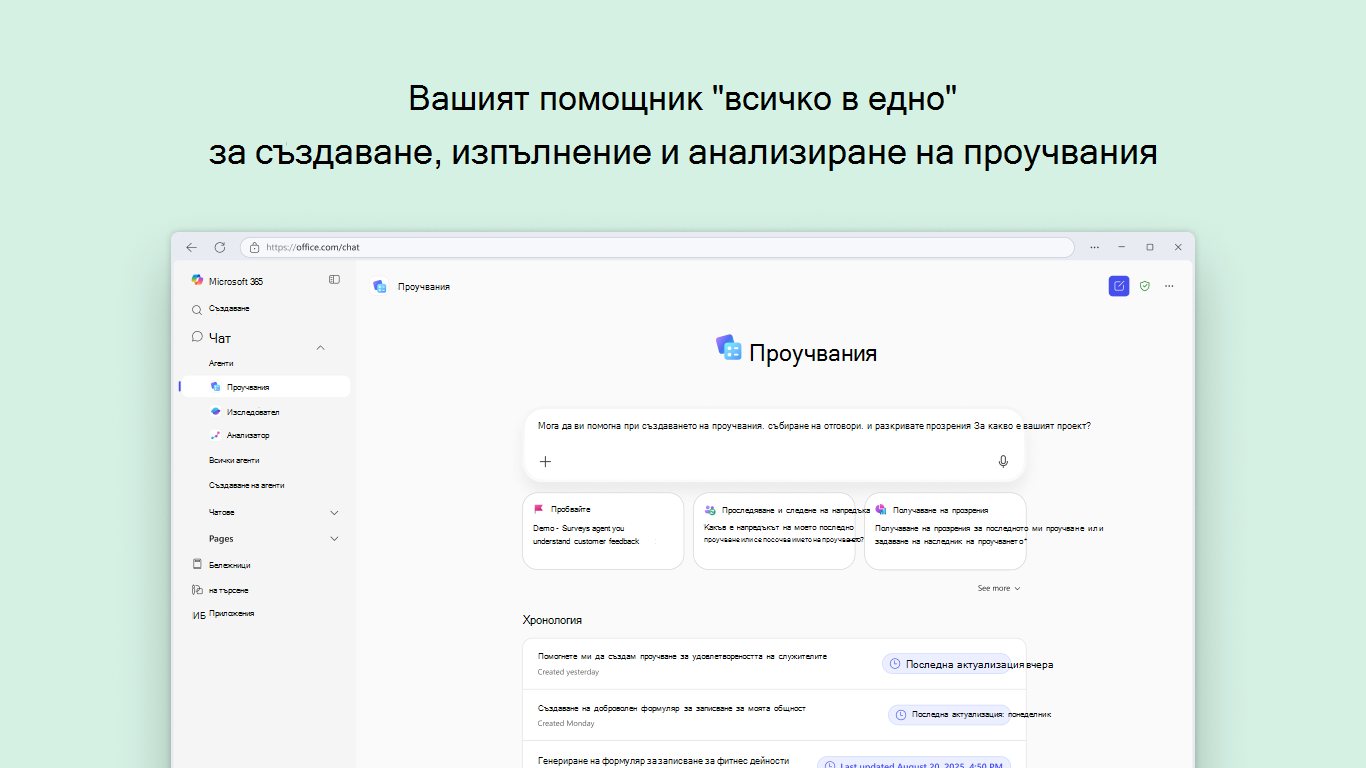
Task: Click the icon beside на търсене
Action: point(197,590)
